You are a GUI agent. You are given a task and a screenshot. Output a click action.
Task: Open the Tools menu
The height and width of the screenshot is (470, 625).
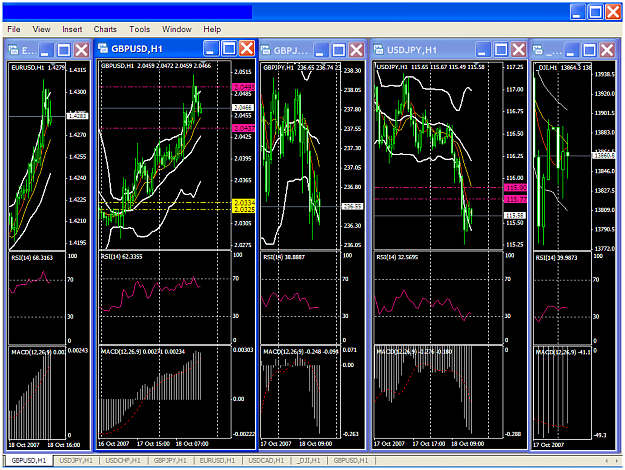tap(140, 29)
